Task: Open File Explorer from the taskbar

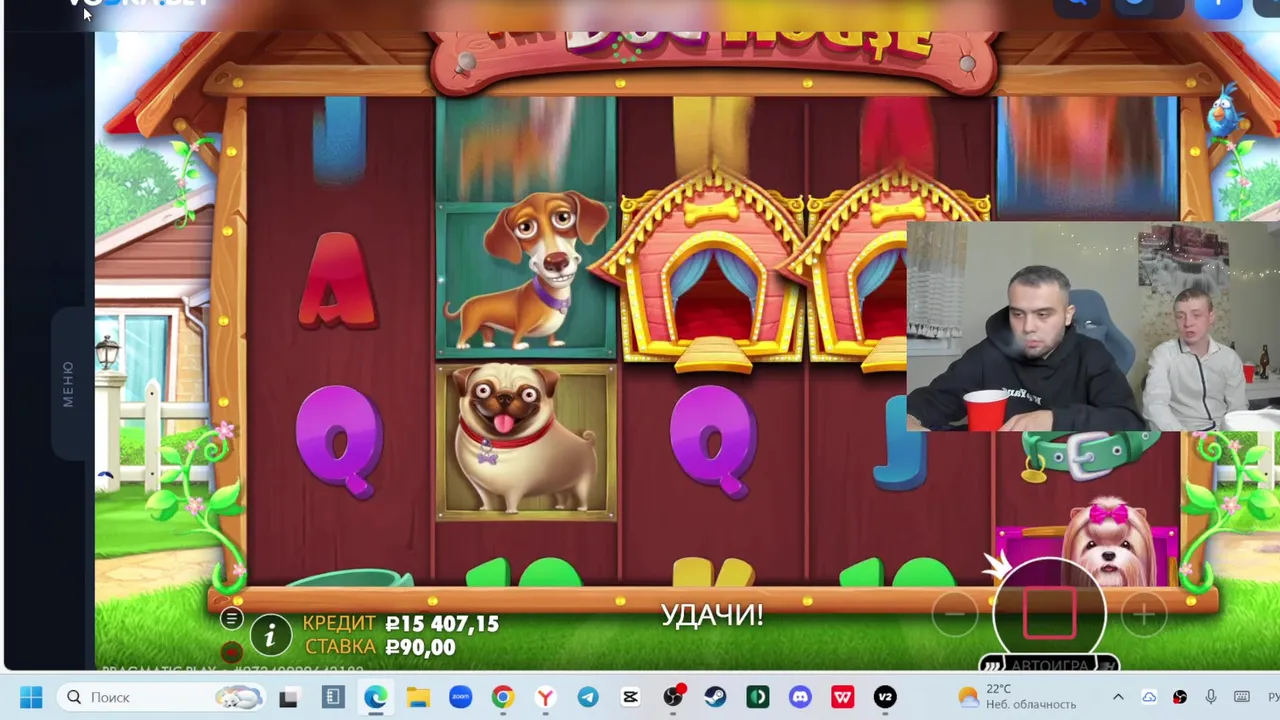Action: coord(418,697)
